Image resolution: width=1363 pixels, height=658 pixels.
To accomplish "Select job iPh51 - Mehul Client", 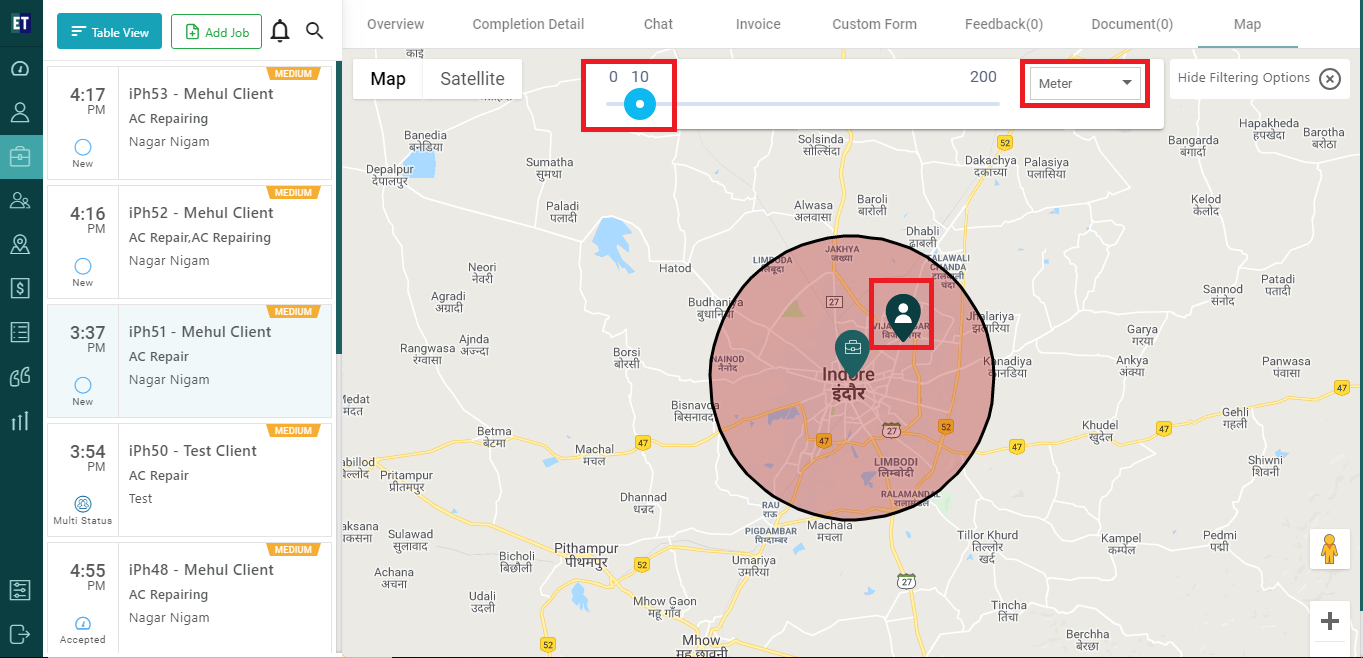I will (189, 361).
